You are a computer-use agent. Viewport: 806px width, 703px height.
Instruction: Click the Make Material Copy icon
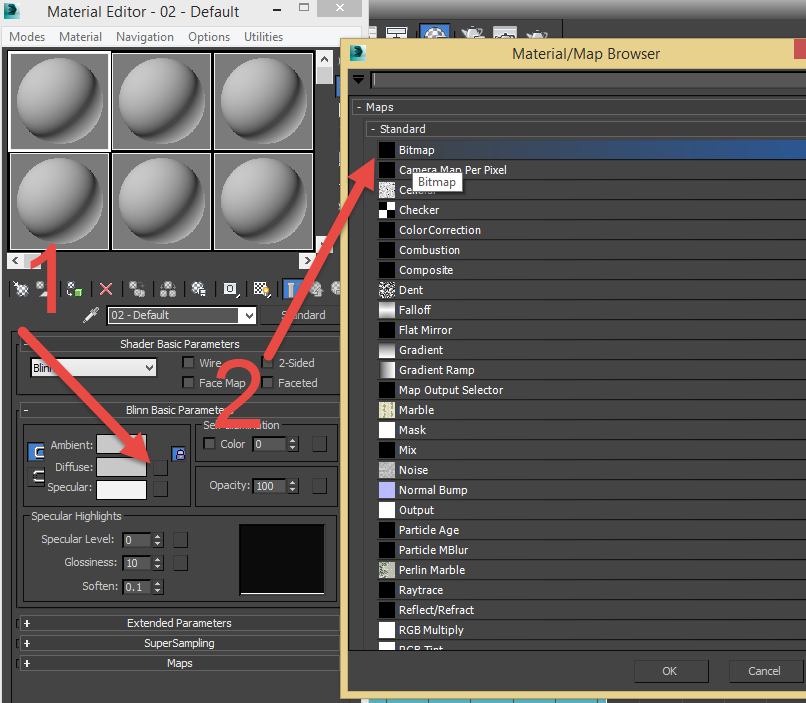[137, 289]
